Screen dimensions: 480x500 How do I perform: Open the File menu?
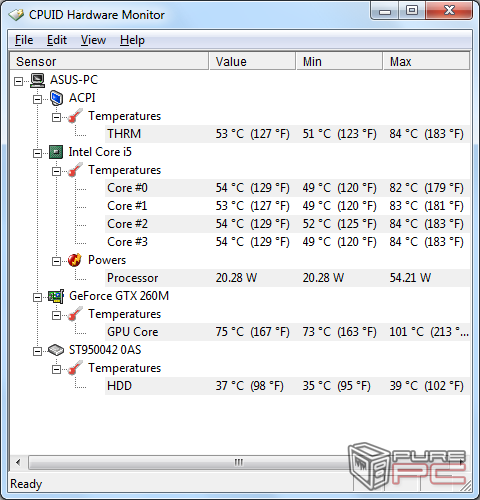pos(24,40)
